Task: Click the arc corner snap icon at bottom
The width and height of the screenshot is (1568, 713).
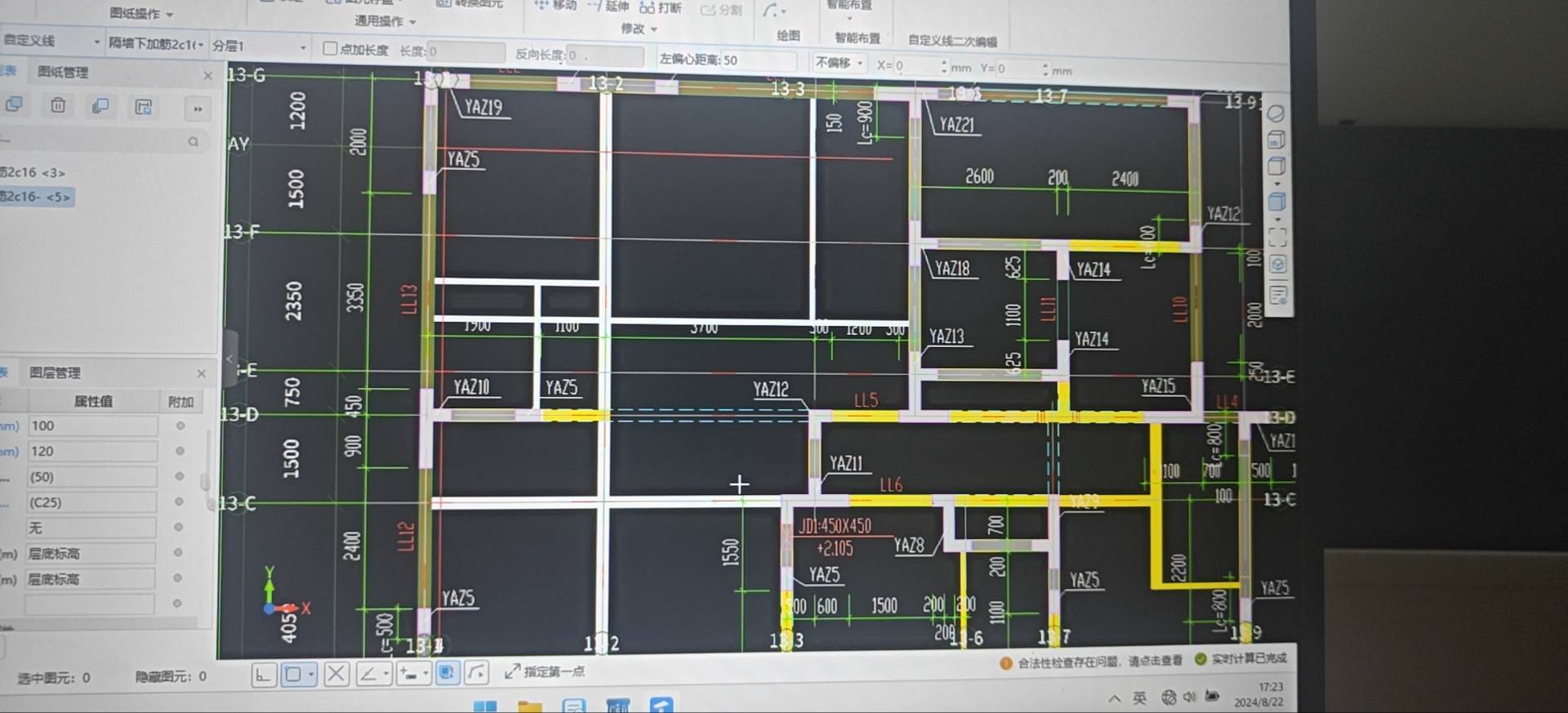Action: 477,673
